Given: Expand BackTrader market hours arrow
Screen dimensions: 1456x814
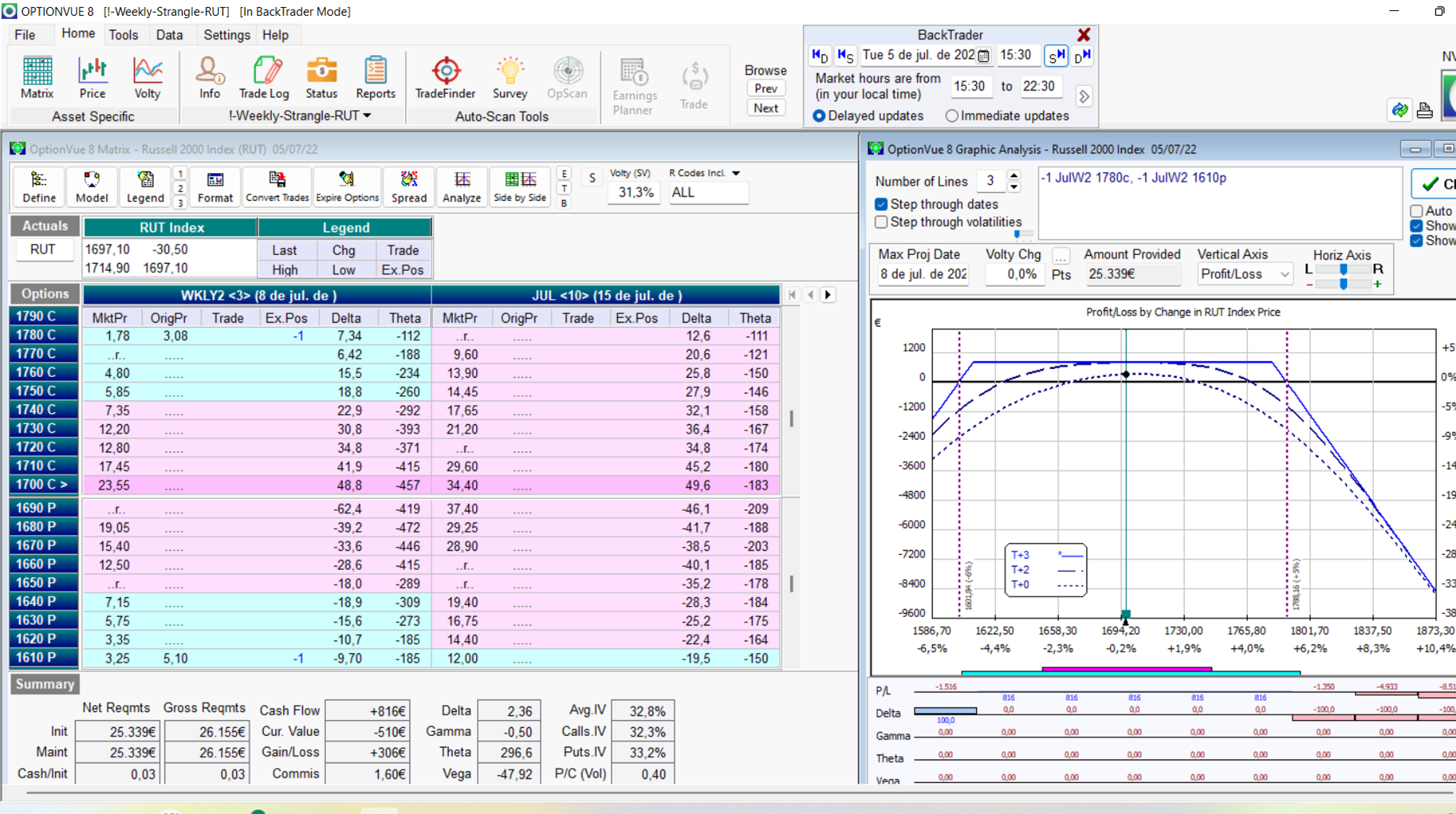Looking at the screenshot, I should 1083,95.
